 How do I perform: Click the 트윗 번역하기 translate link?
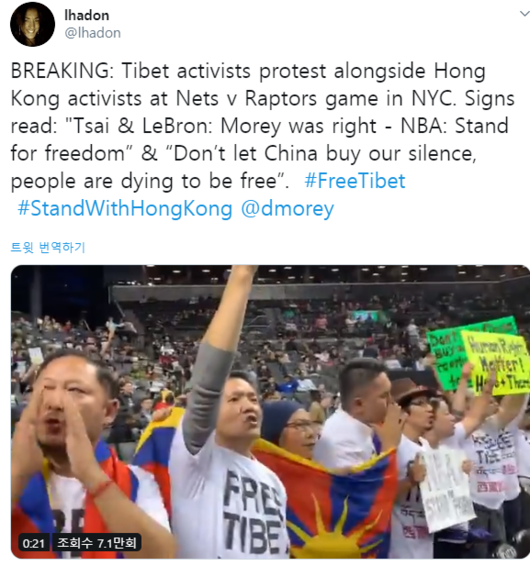tap(48, 248)
